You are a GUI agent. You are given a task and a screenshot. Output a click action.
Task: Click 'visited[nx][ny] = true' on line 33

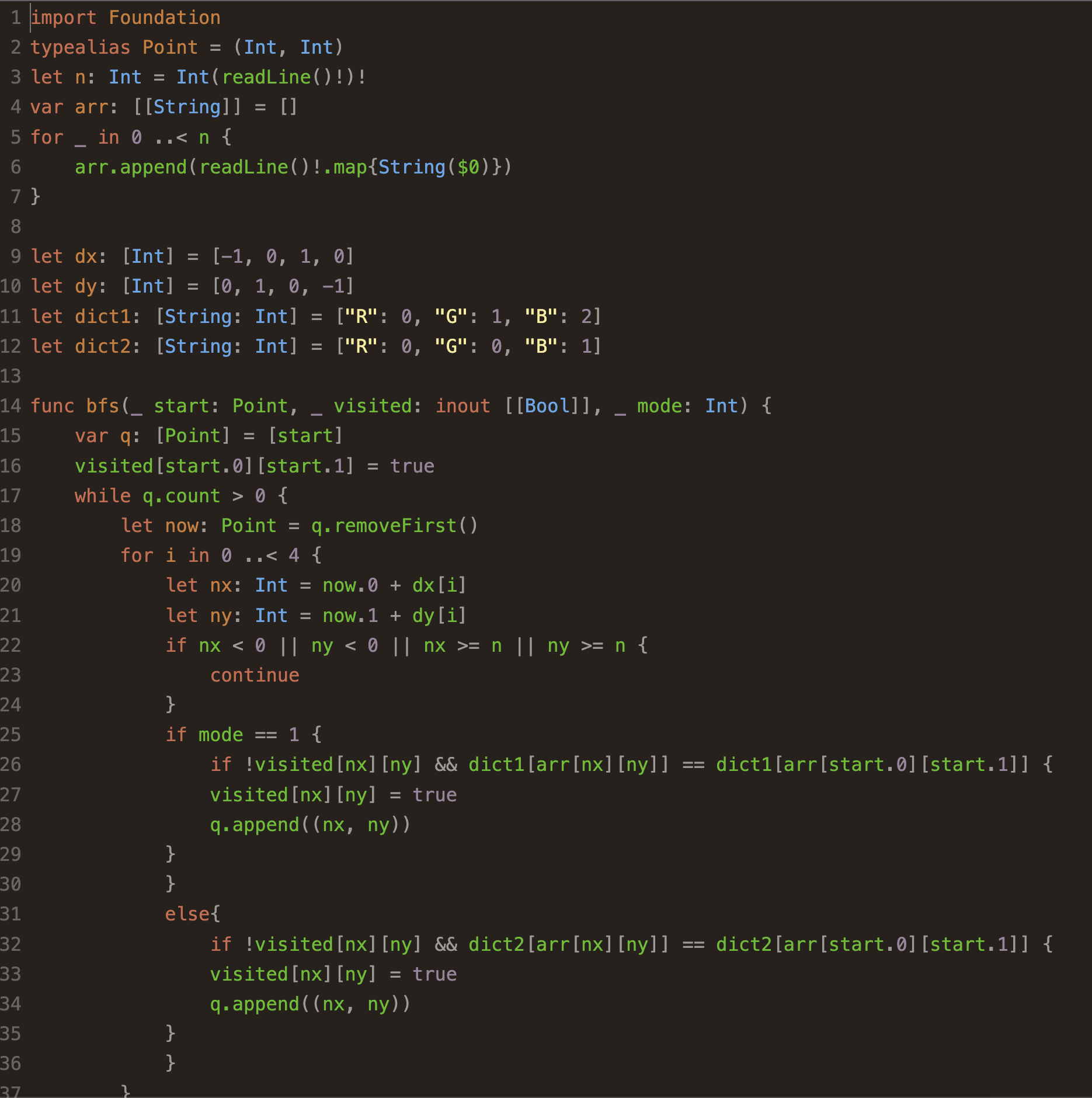(x=333, y=974)
